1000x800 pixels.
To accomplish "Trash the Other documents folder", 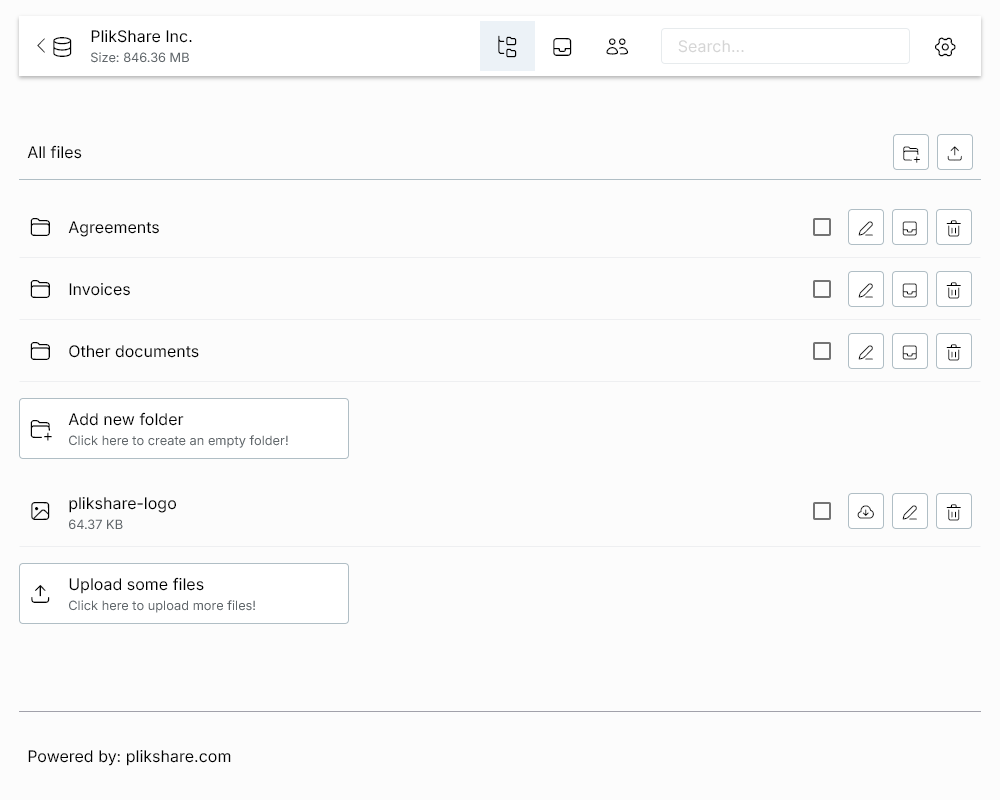I will tap(954, 351).
